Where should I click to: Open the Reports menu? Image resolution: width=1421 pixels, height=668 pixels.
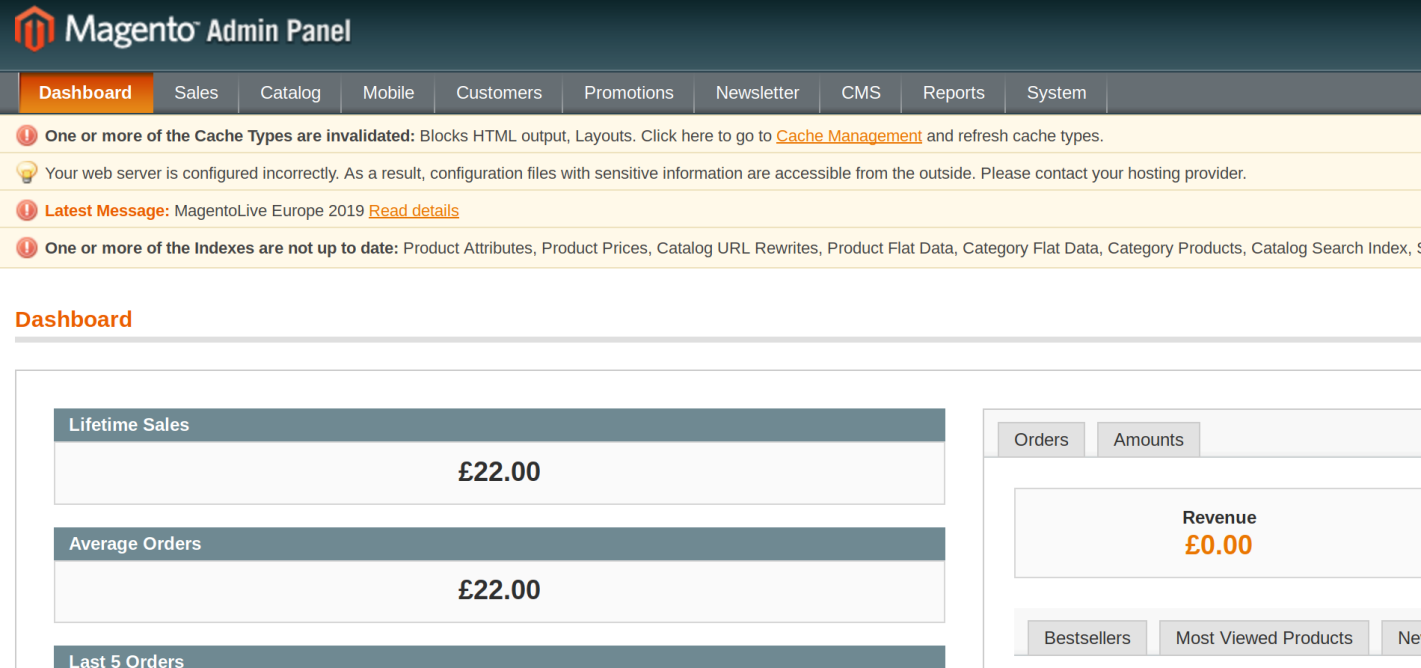click(953, 93)
